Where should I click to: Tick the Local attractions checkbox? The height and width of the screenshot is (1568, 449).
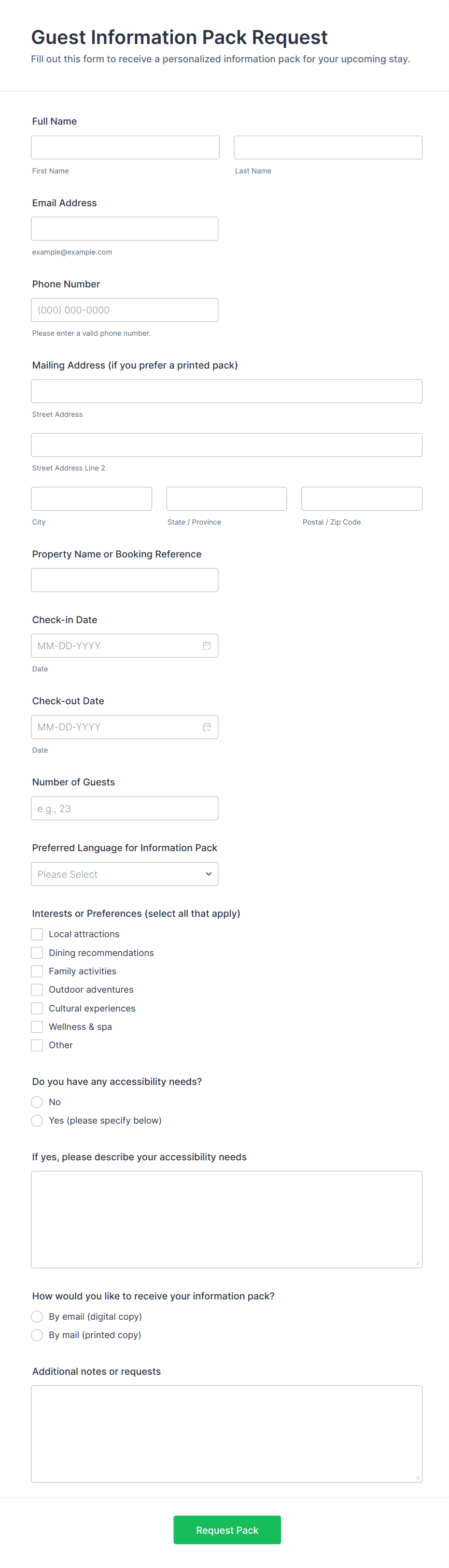pyautogui.click(x=37, y=934)
